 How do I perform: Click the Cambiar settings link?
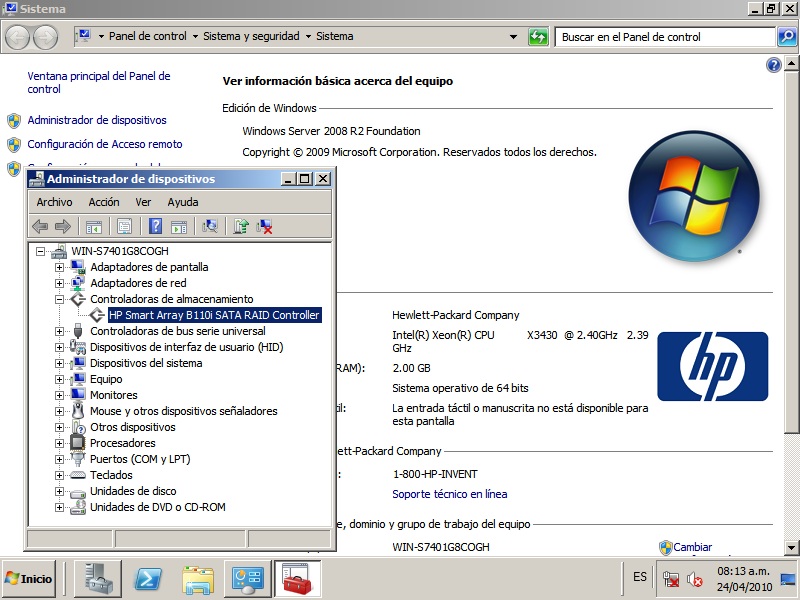coord(692,547)
